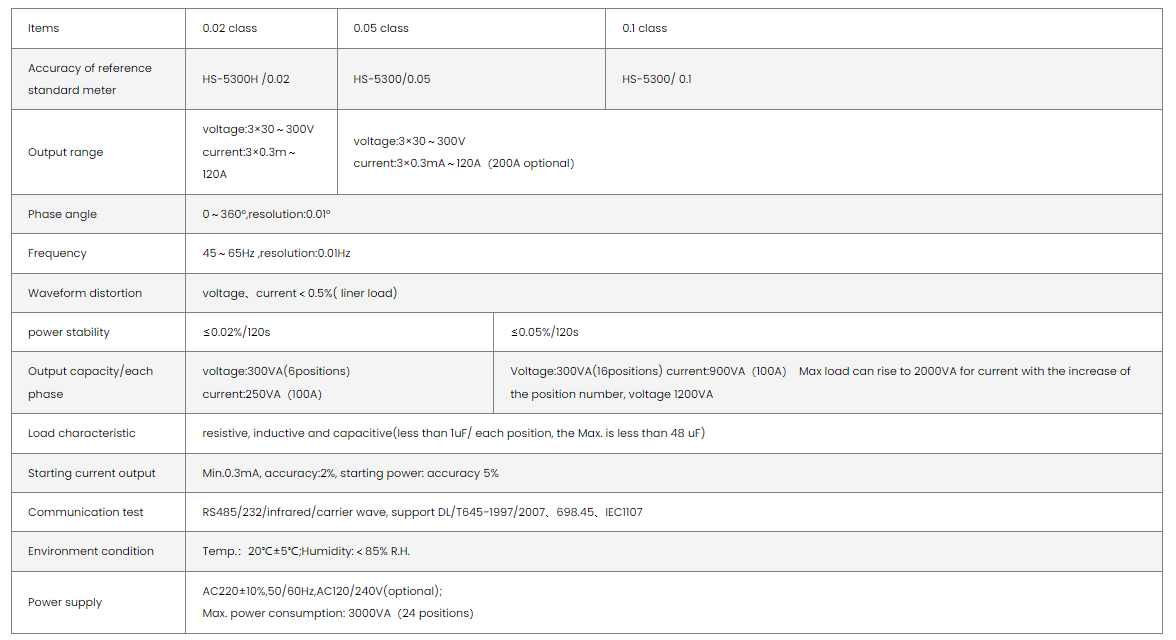Click the "Communication test" row label
Viewport: 1176px width, 640px height.
click(86, 512)
